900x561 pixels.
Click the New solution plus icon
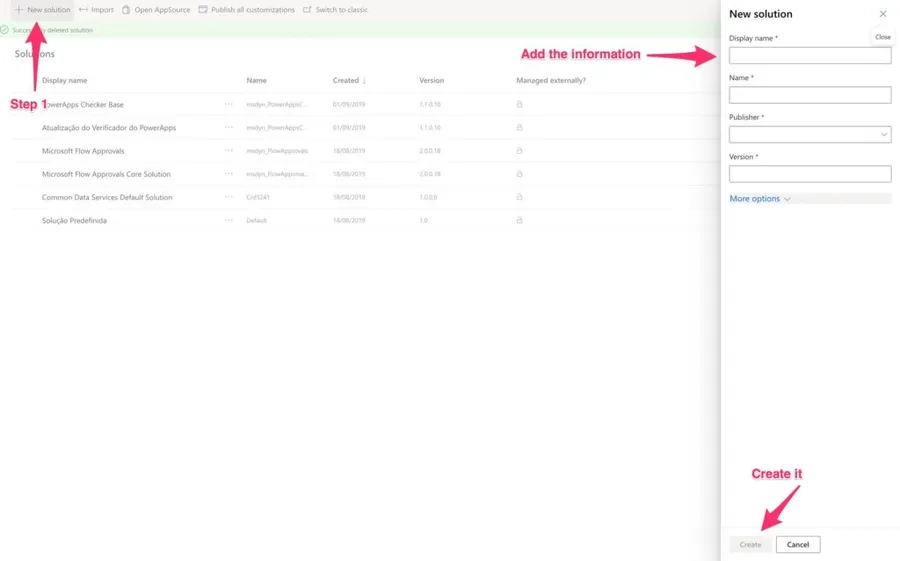pyautogui.click(x=18, y=10)
